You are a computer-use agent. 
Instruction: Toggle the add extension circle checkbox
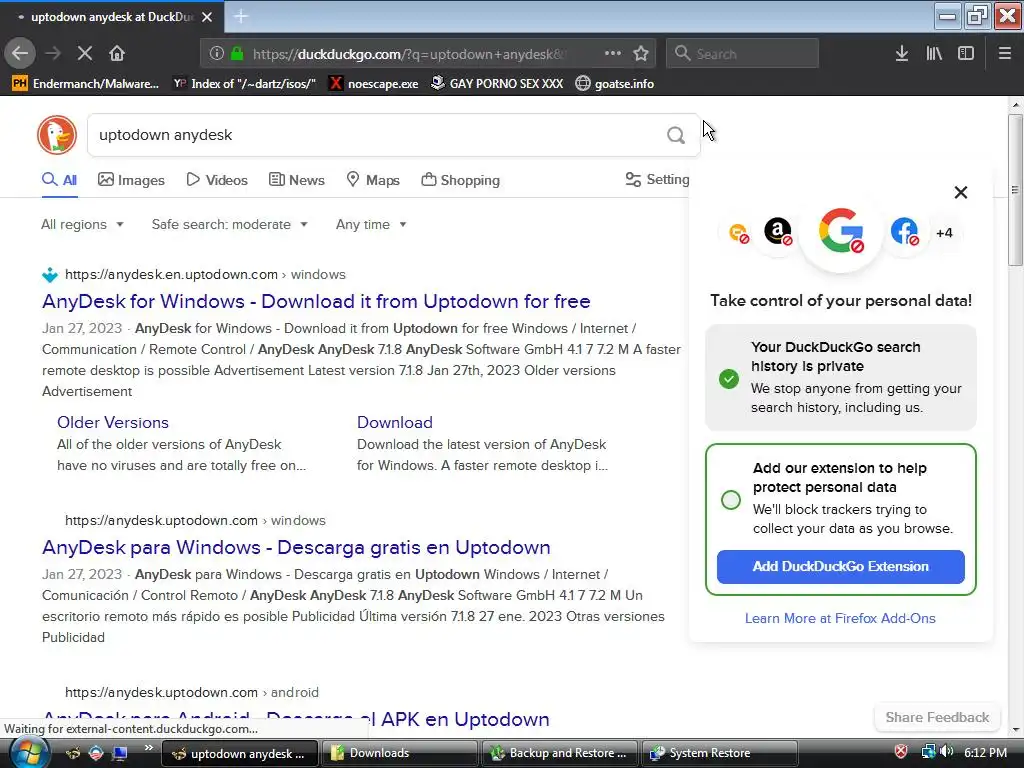click(x=731, y=500)
